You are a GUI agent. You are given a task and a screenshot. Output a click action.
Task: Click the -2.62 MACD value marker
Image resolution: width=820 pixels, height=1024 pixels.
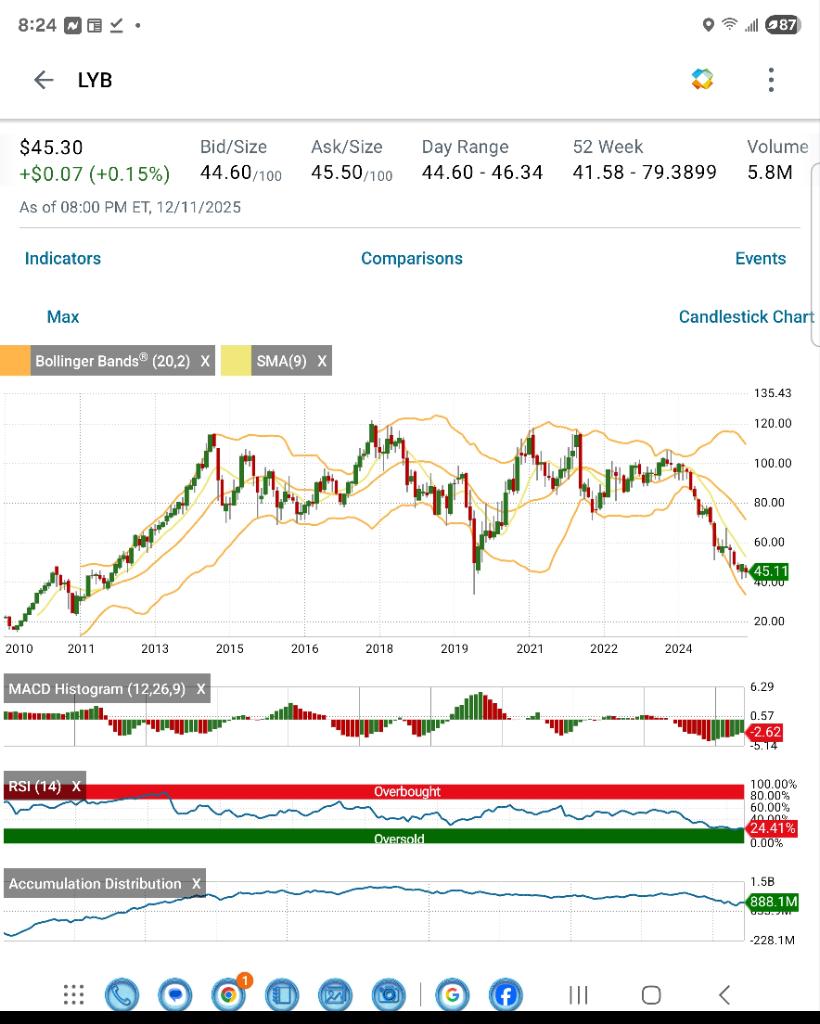click(764, 732)
